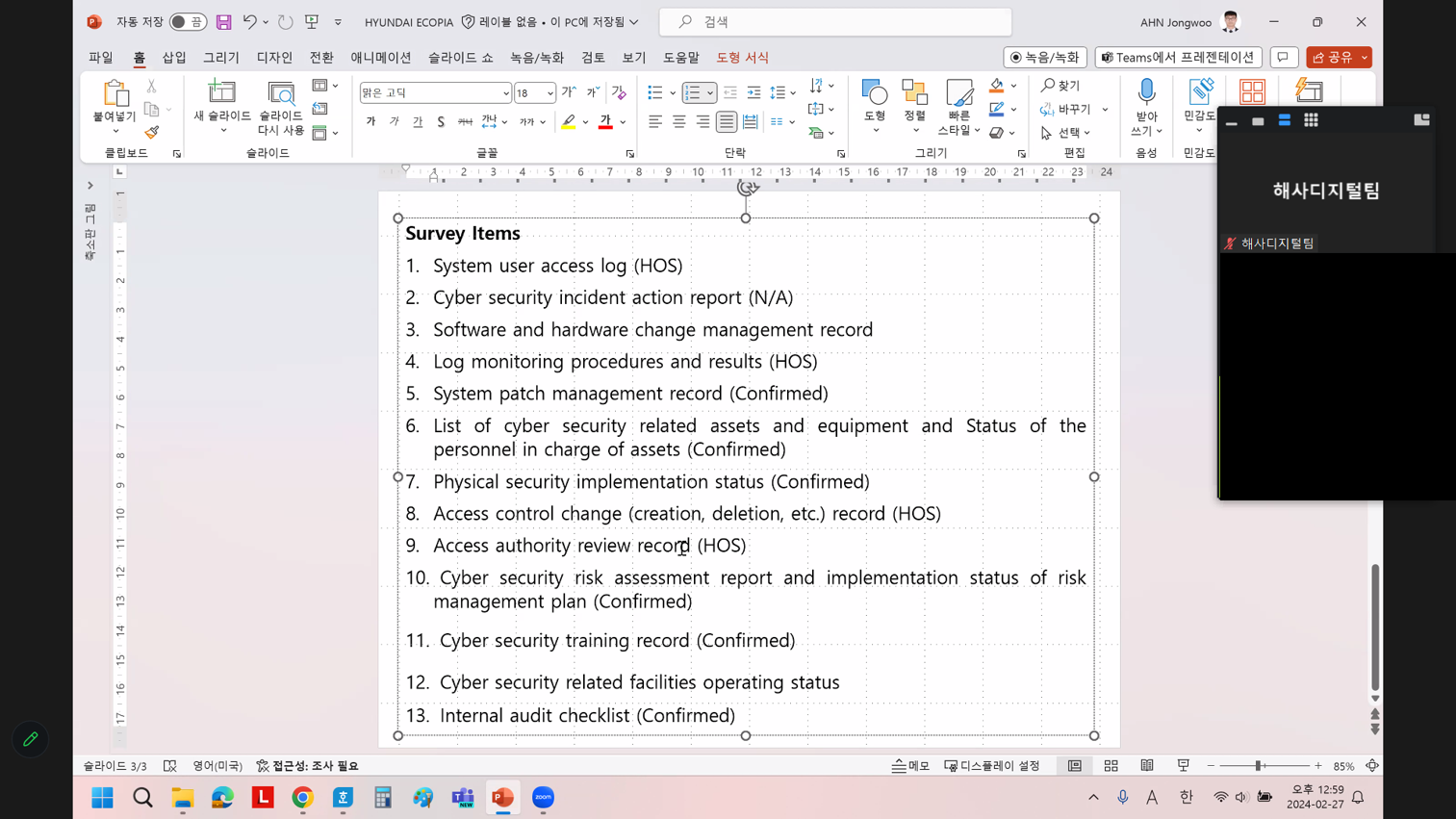Expand the collapsed thumbnail pane chevron
This screenshot has height=819, width=1456.
(90, 186)
